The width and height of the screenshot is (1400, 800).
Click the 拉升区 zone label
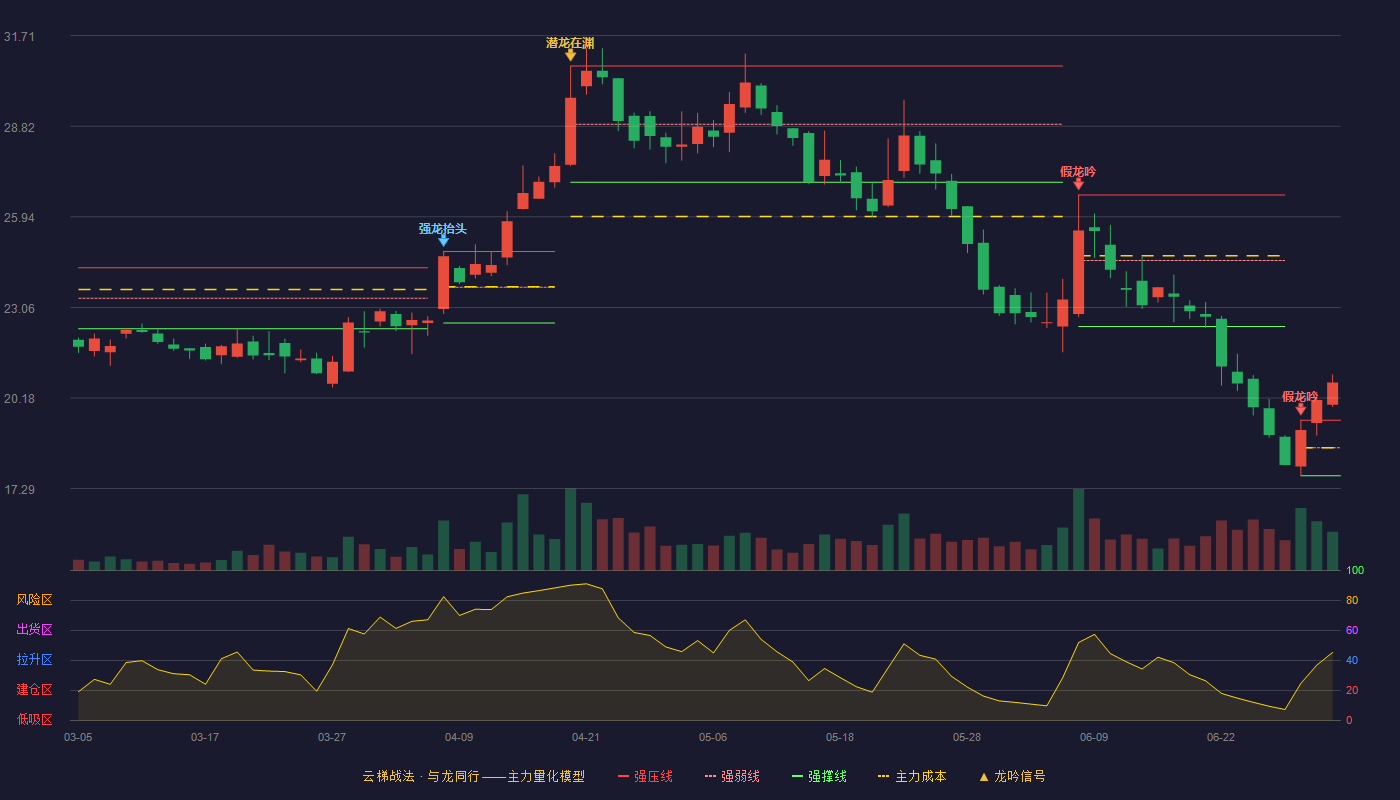pyautogui.click(x=34, y=660)
